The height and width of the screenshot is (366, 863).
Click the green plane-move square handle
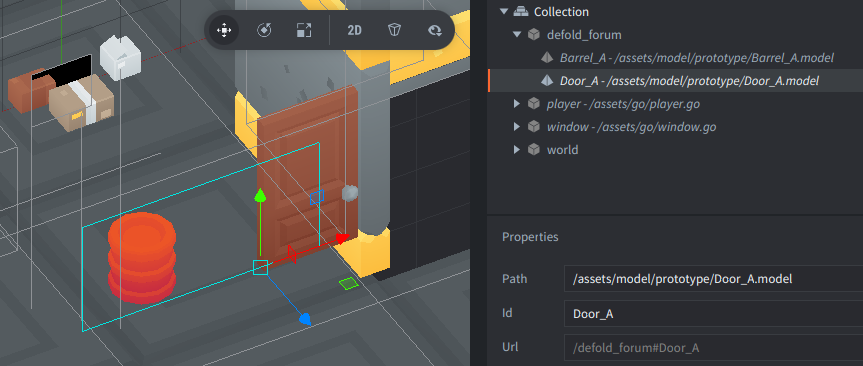point(348,283)
